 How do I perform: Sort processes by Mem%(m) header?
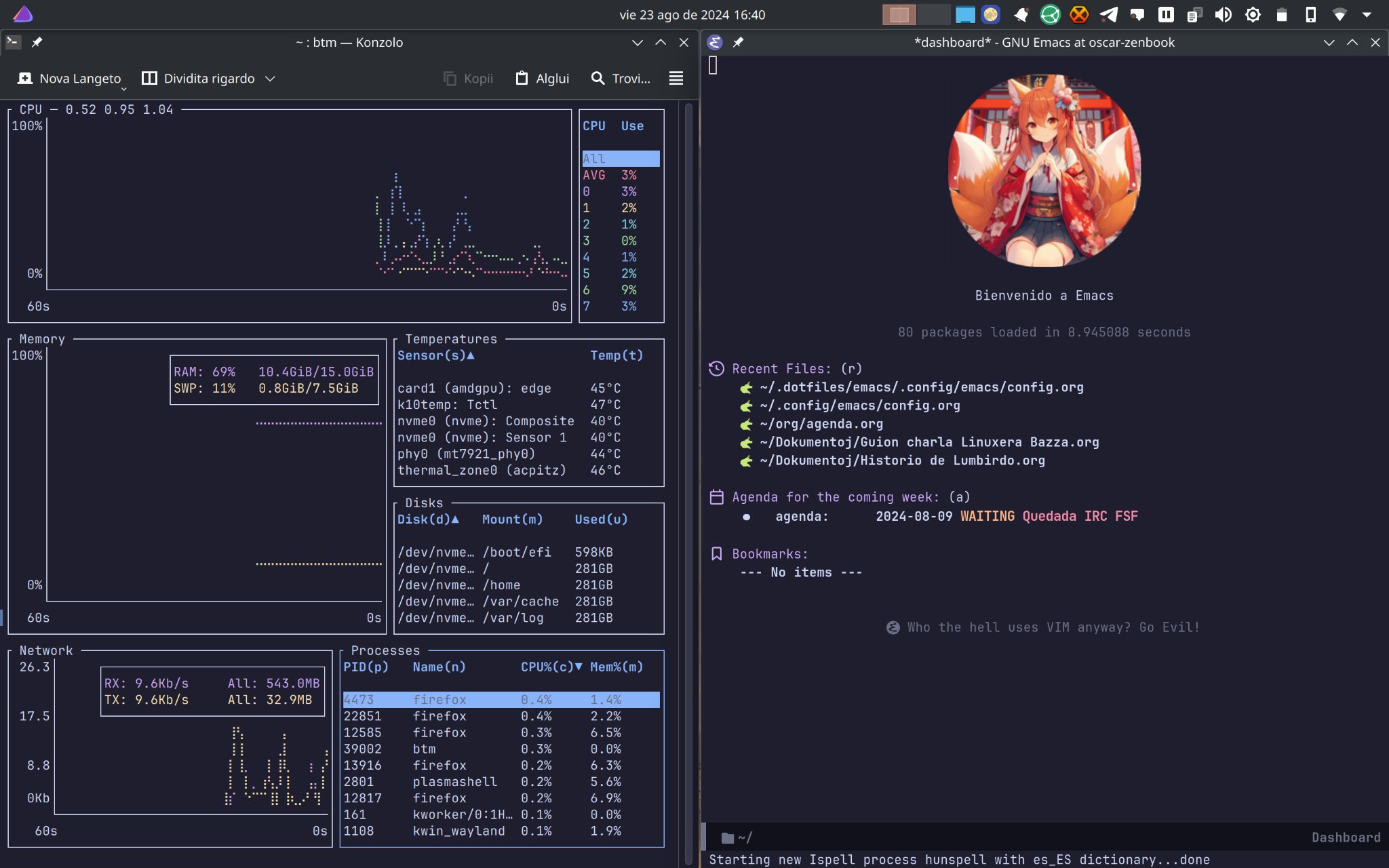(x=617, y=667)
